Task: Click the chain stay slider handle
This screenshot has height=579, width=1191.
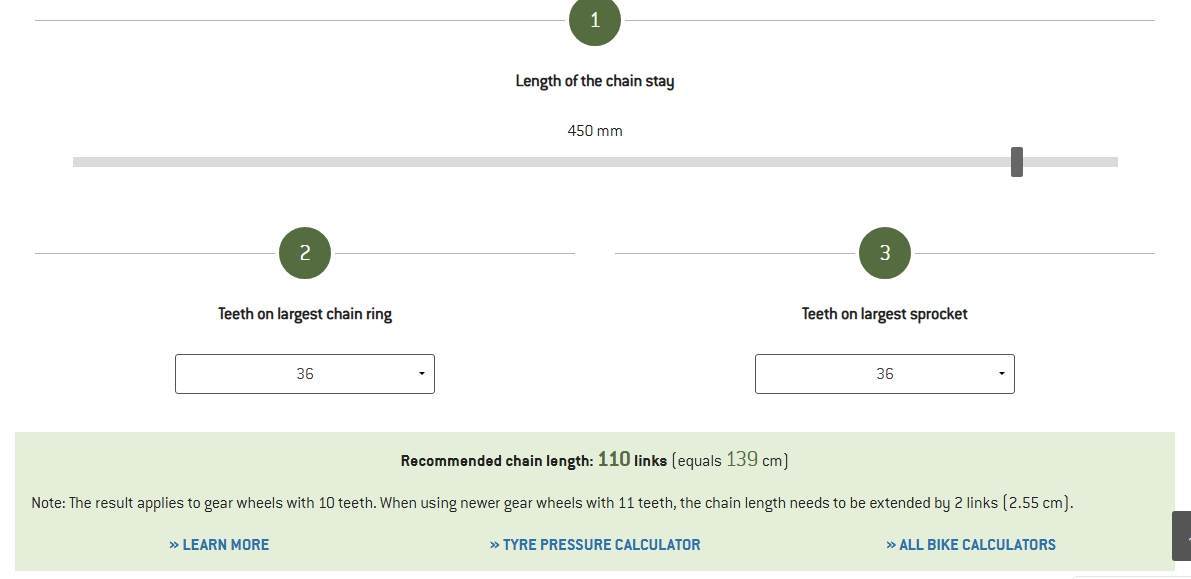Action: coord(1017,162)
